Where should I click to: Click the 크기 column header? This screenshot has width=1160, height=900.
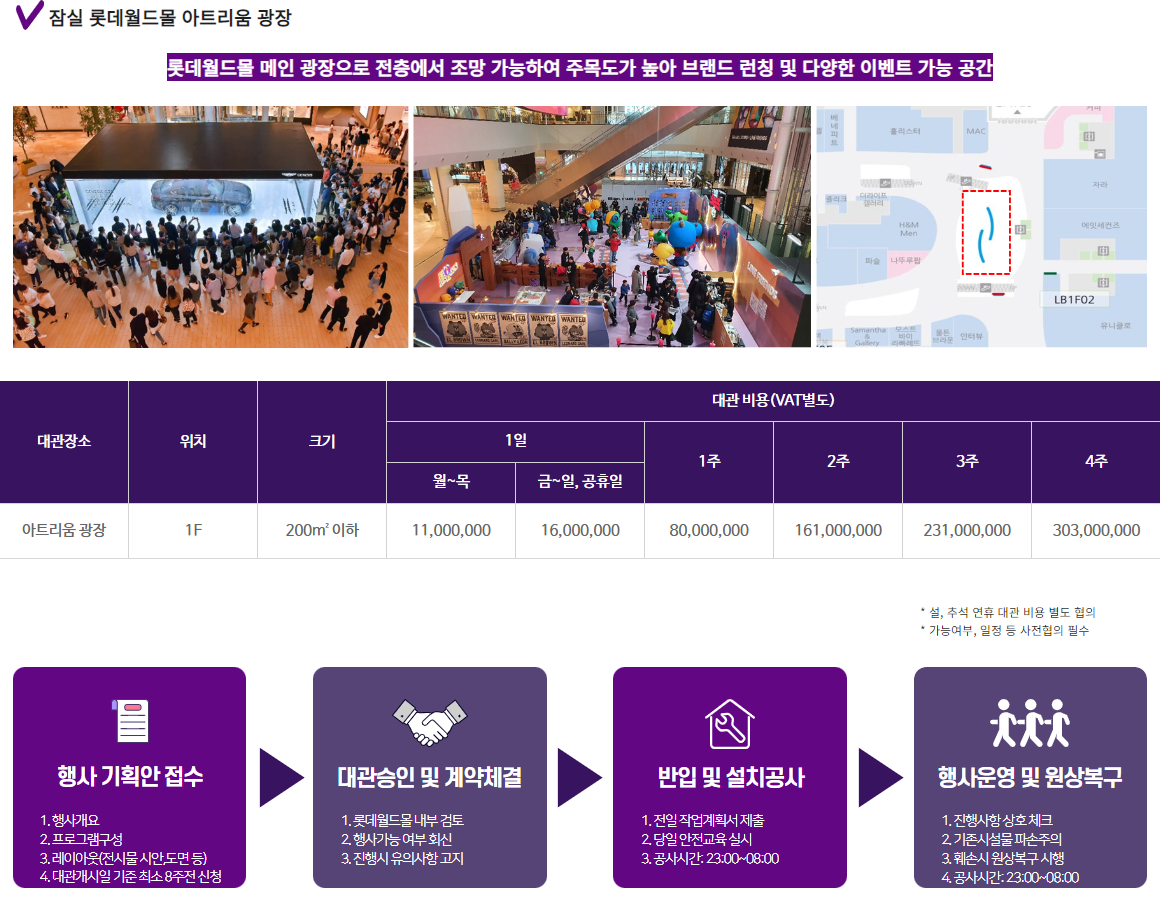[x=322, y=441]
